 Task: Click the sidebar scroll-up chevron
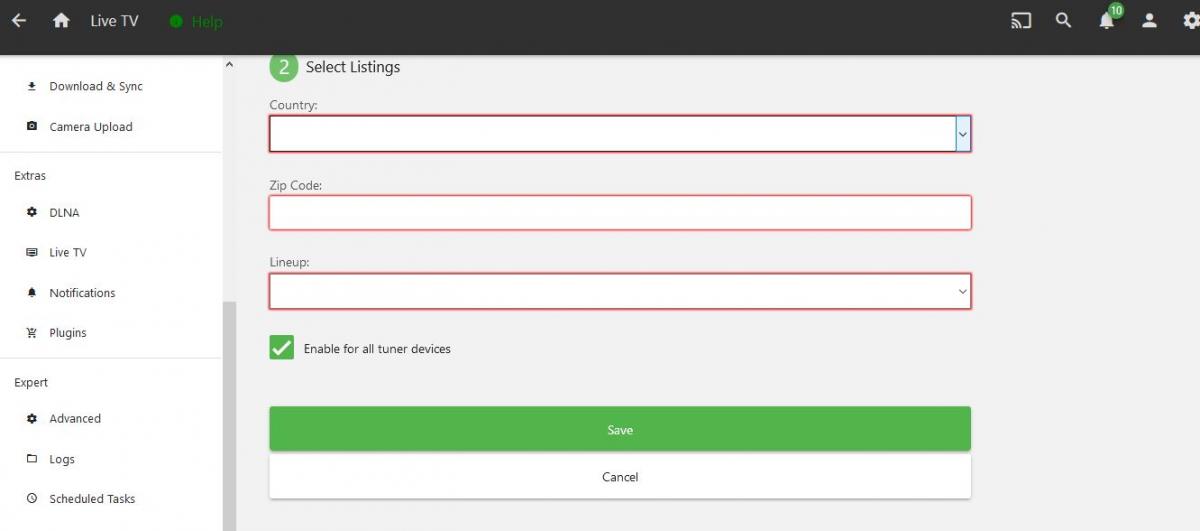click(x=229, y=65)
